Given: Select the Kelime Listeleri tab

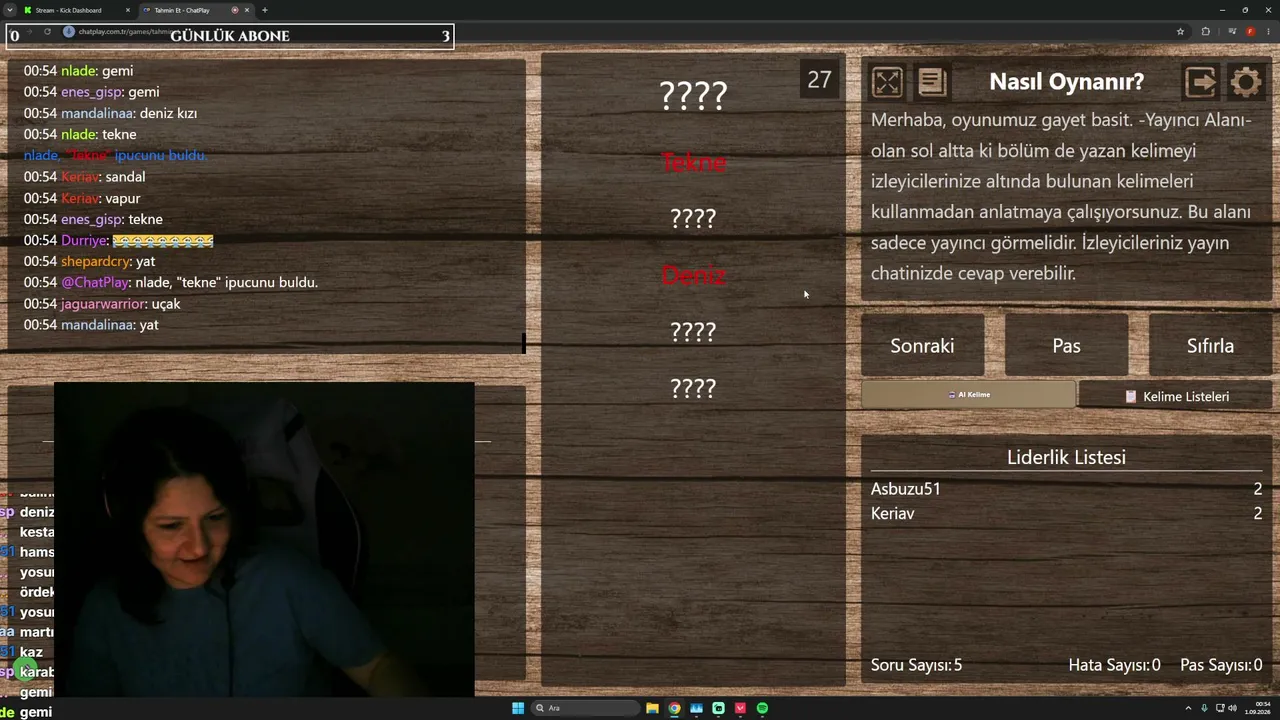Looking at the screenshot, I should [1176, 396].
